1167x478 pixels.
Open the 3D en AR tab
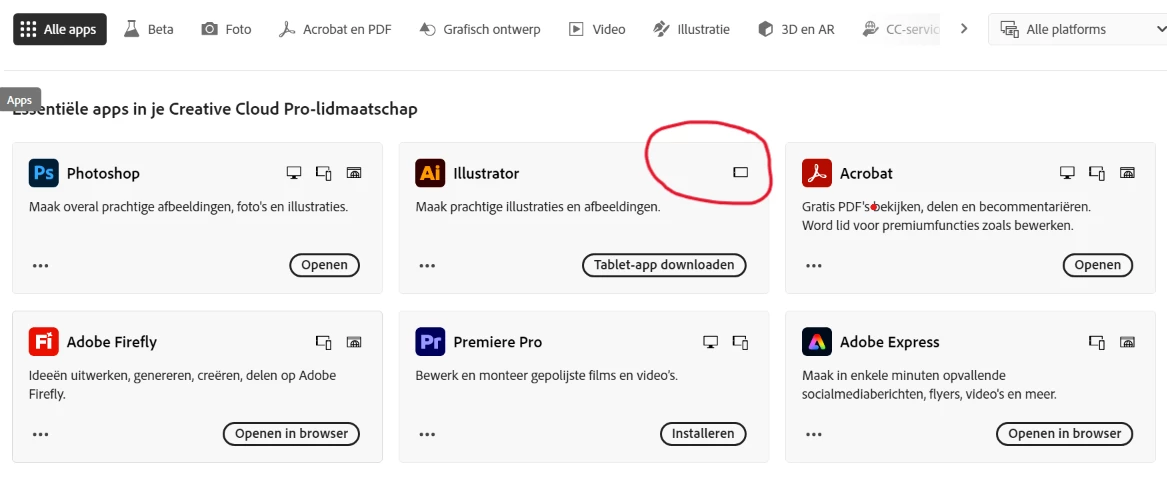click(x=796, y=30)
